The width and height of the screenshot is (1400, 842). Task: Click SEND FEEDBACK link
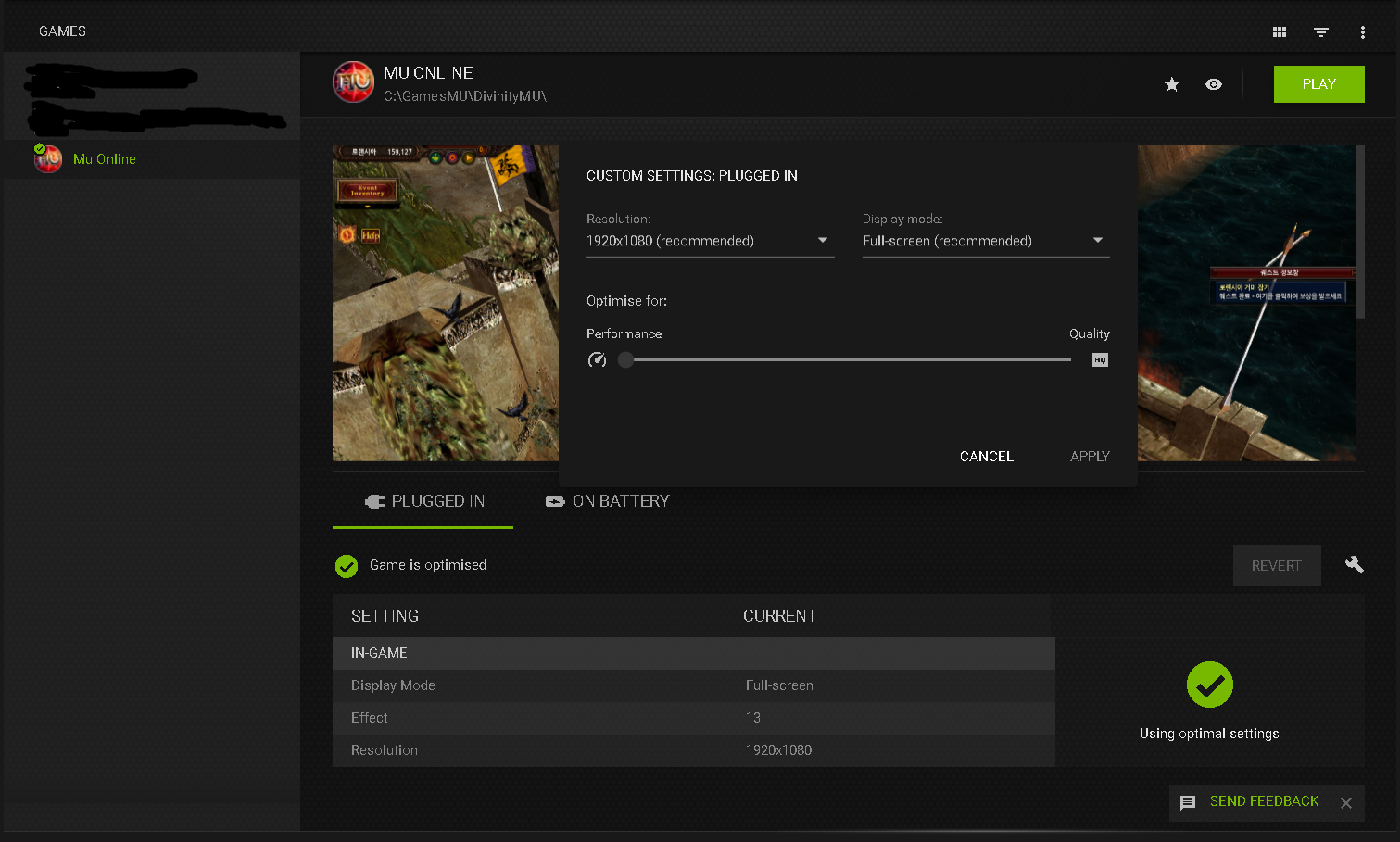click(1264, 801)
